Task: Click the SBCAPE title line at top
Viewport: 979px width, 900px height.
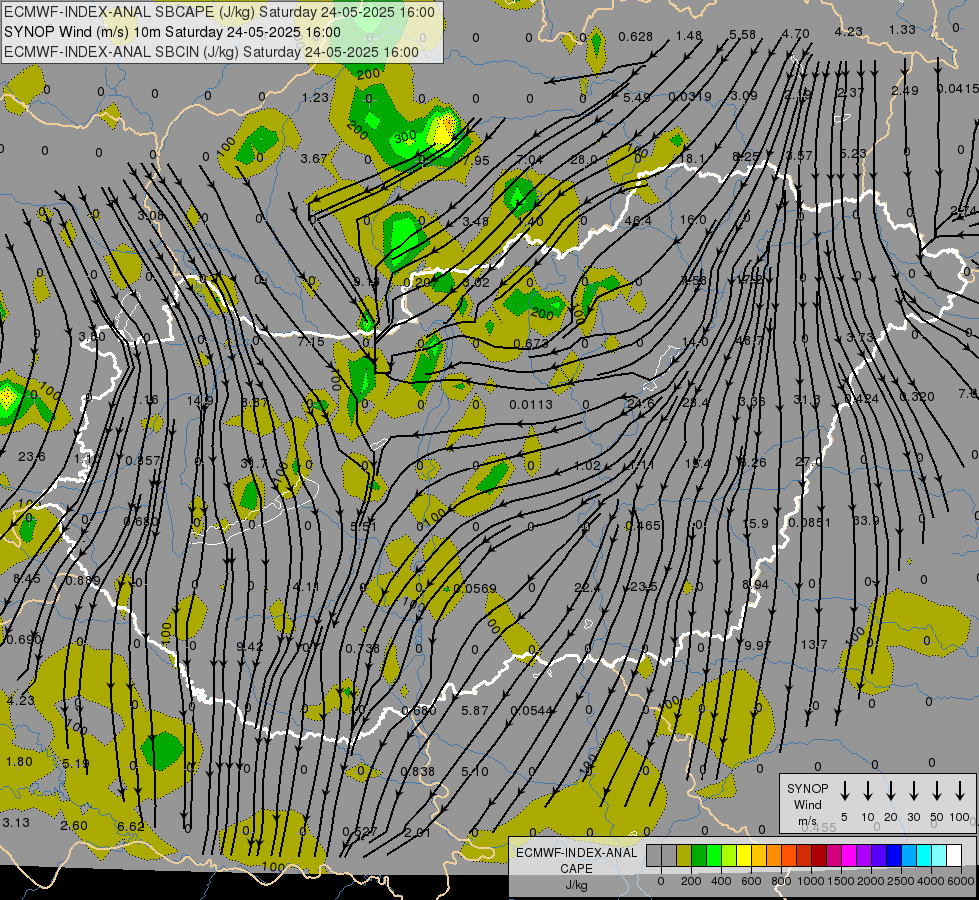Action: tap(219, 12)
